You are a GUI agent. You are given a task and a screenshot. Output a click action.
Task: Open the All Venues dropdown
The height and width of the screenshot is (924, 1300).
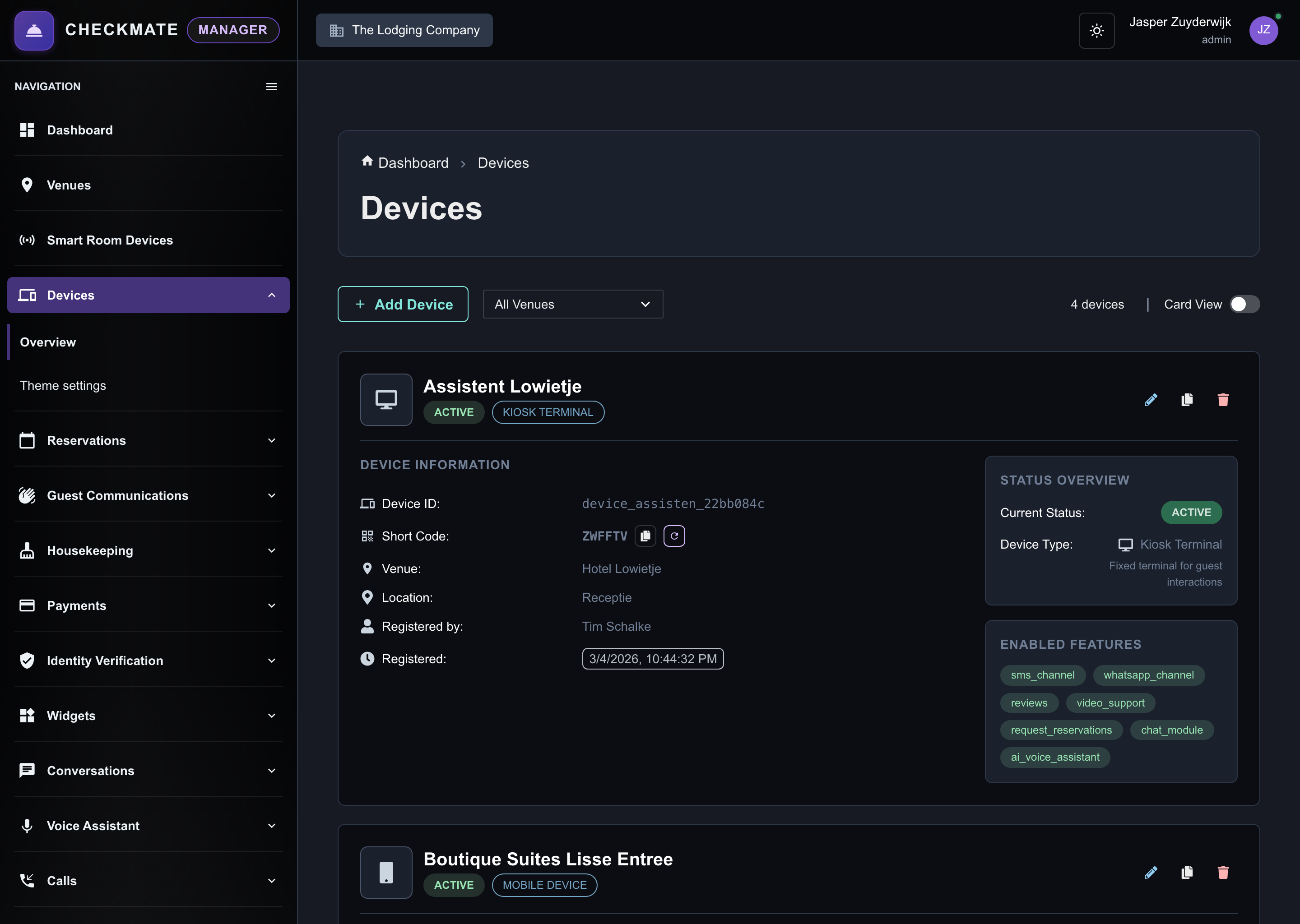(573, 305)
